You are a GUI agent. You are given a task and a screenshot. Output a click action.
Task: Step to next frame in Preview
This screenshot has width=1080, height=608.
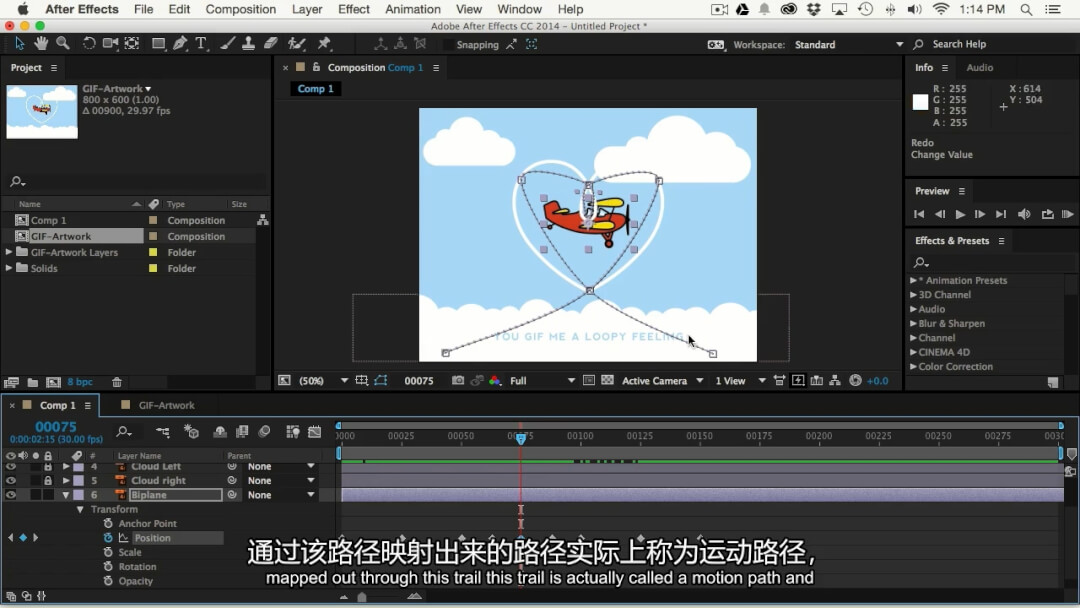979,214
